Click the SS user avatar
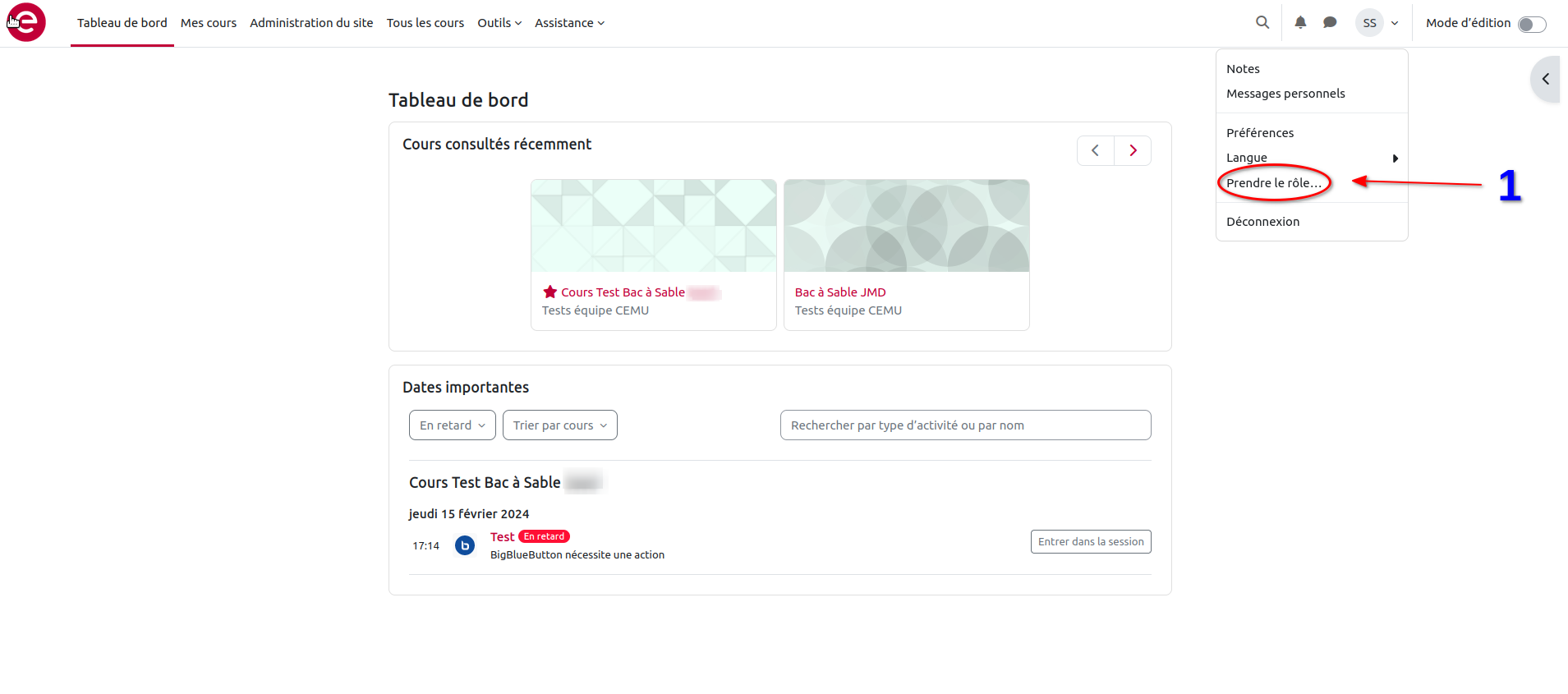The image size is (1568, 694). (1369, 23)
